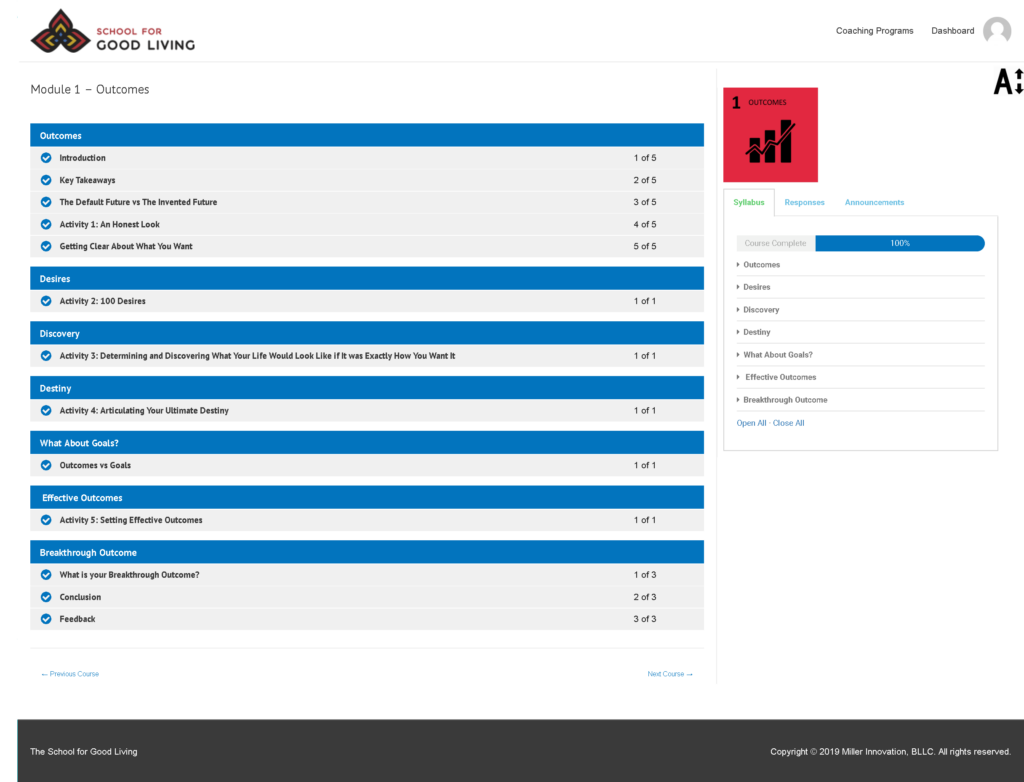
Task: Click the checkmark for Getting Clear About What You Want
Action: click(46, 246)
